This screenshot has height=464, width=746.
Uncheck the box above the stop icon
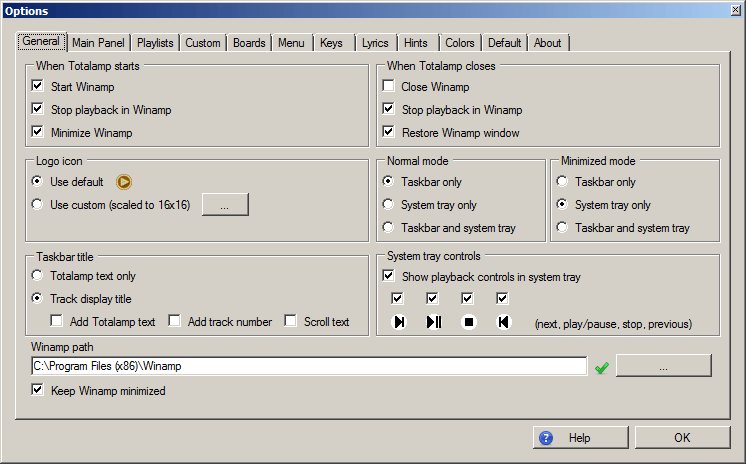[x=467, y=298]
